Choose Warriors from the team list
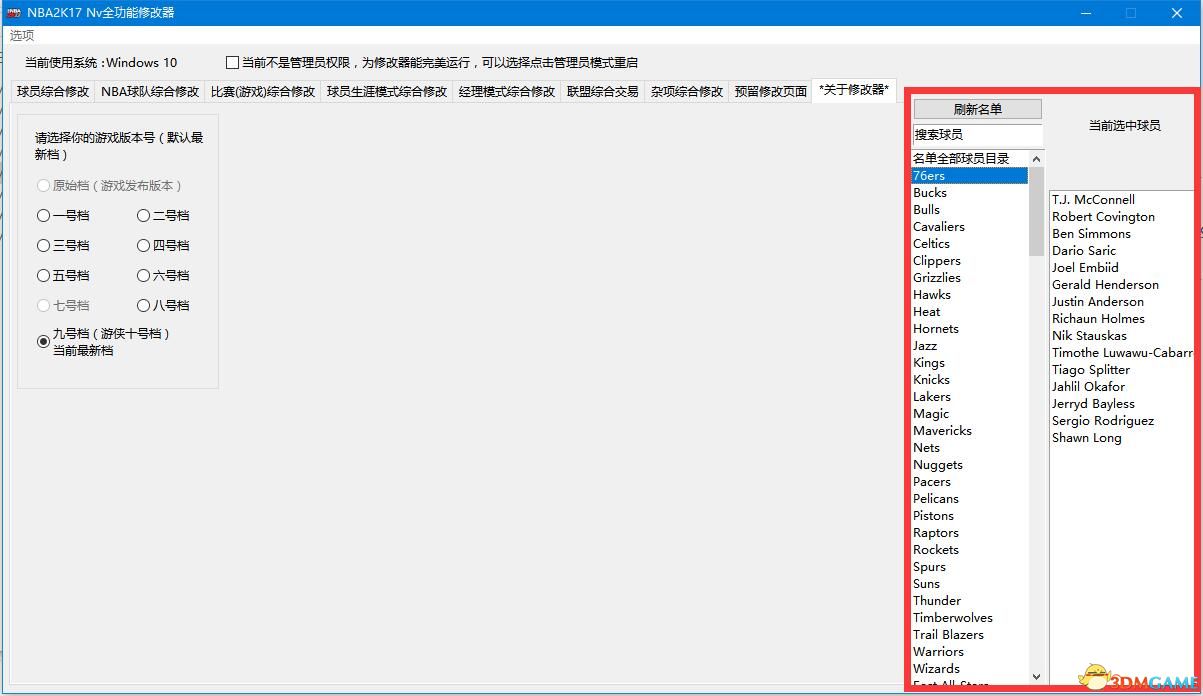 969,652
